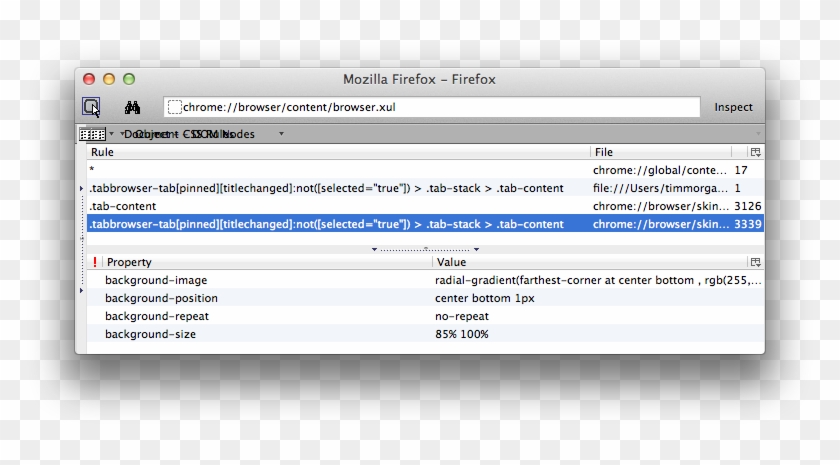Click grippy on the side panel splitter
This screenshot has width=840, height=465.
(x=81, y=238)
